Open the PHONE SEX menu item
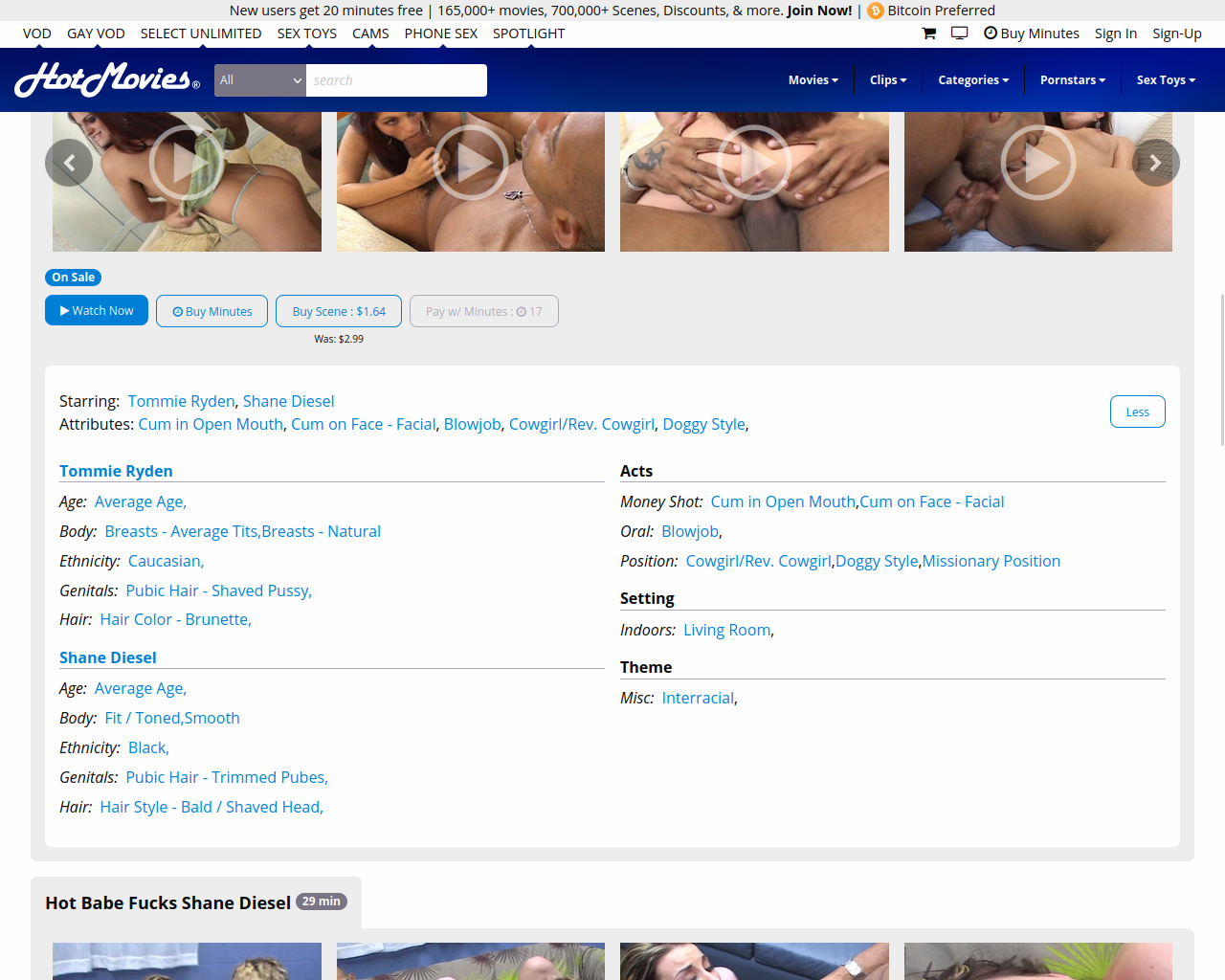The width and height of the screenshot is (1225, 980). tap(441, 33)
